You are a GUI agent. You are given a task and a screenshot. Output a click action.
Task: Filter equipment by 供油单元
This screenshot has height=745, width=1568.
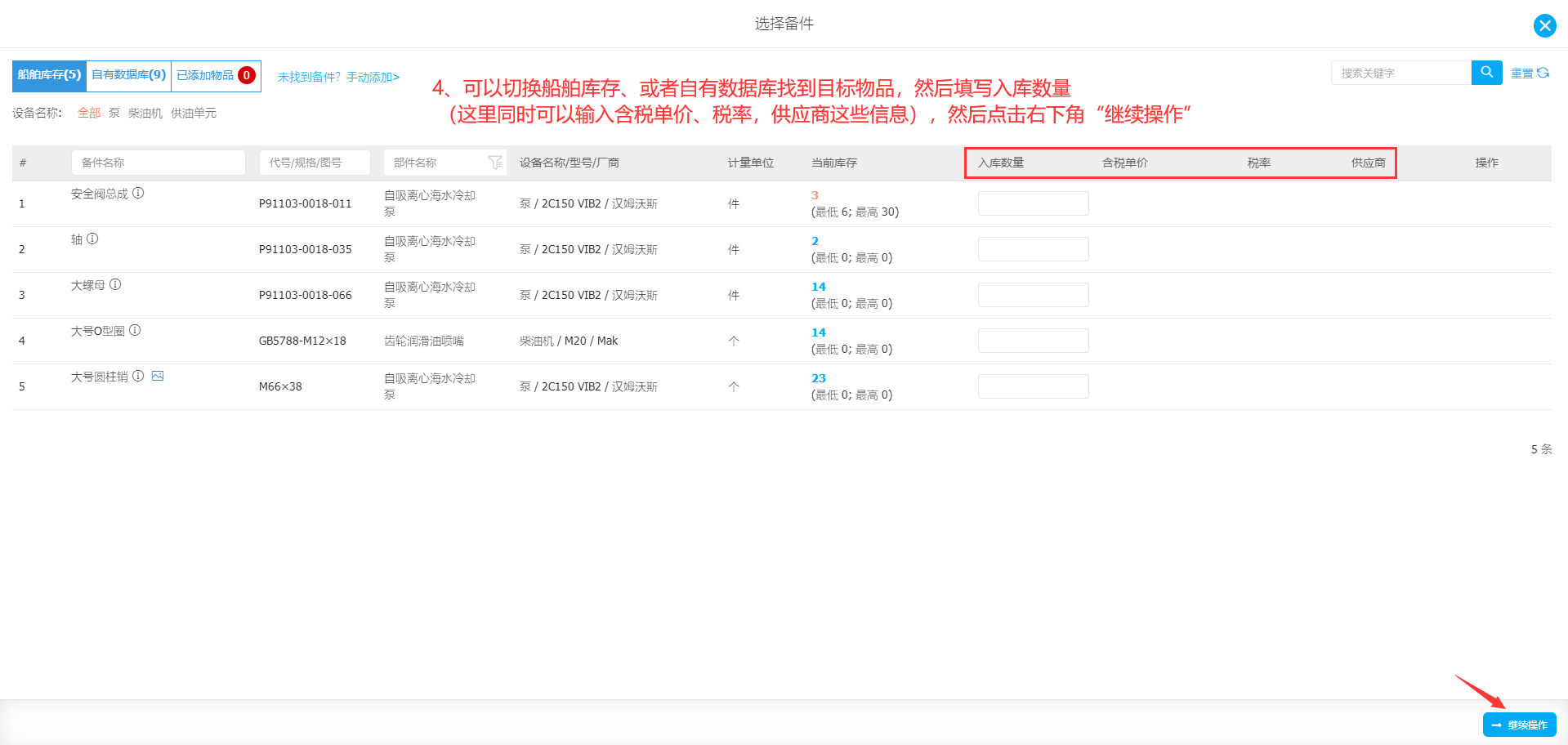(x=194, y=113)
